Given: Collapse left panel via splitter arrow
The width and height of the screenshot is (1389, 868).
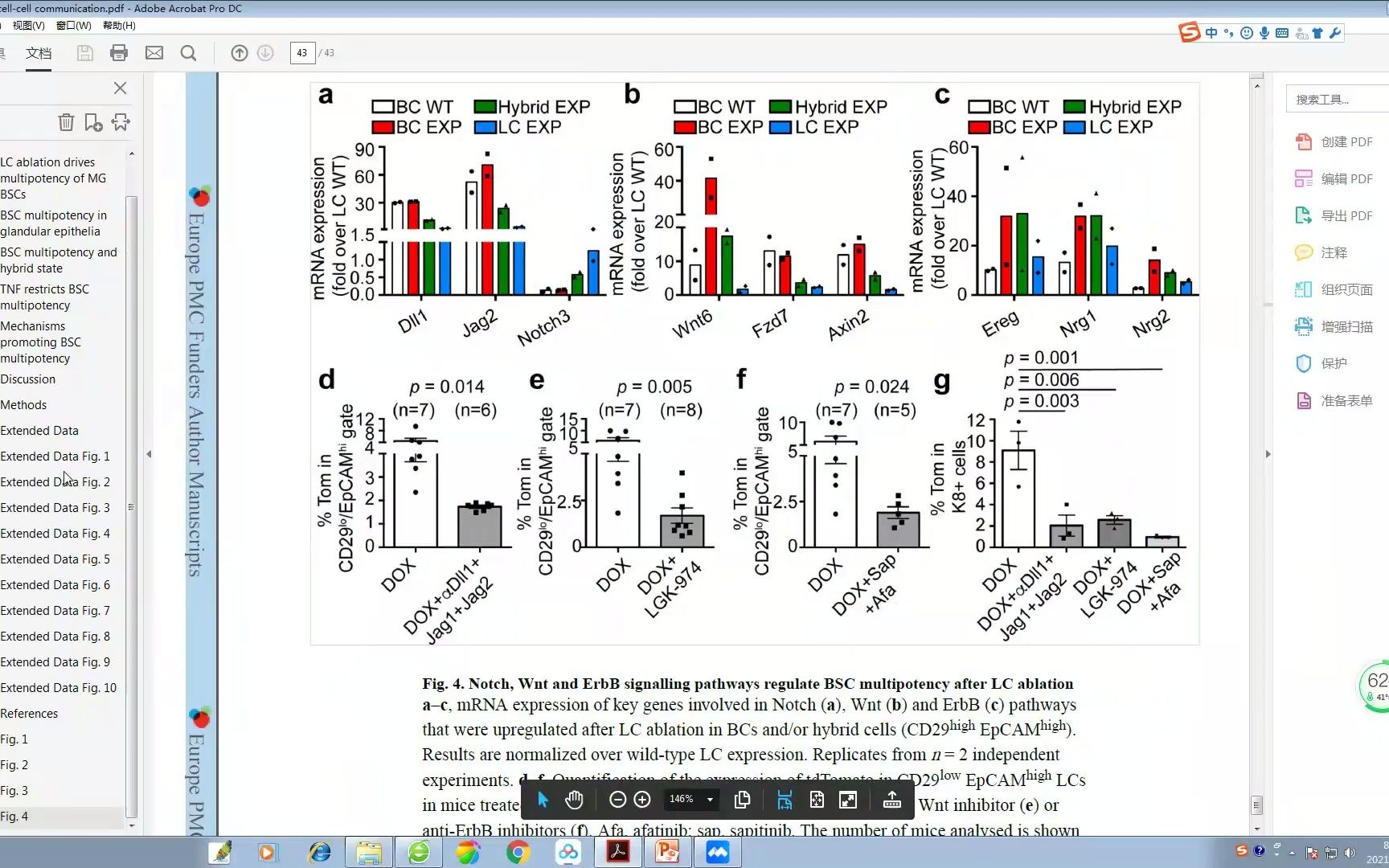Looking at the screenshot, I should pyautogui.click(x=149, y=454).
